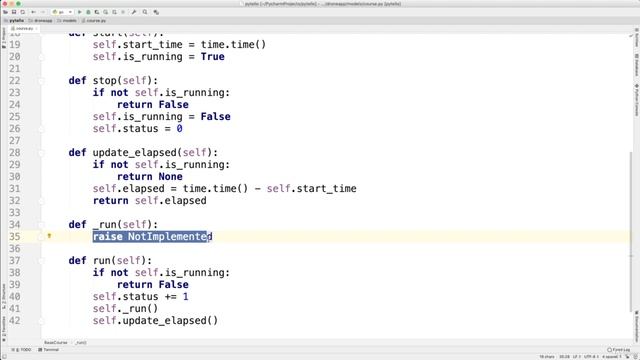Viewport: 640px width, 360px height.
Task: Click the Concurrency diagram toolbar icon
Action: tap(114, 12)
